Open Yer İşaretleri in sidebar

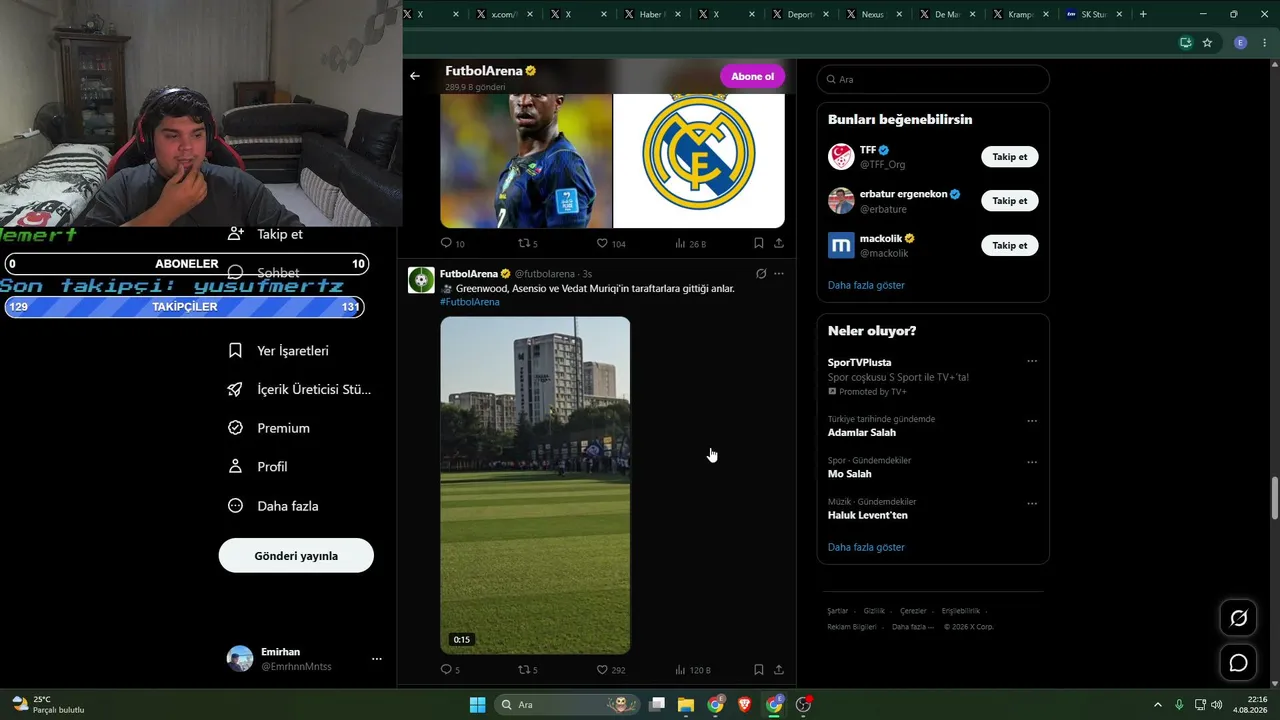(279, 351)
